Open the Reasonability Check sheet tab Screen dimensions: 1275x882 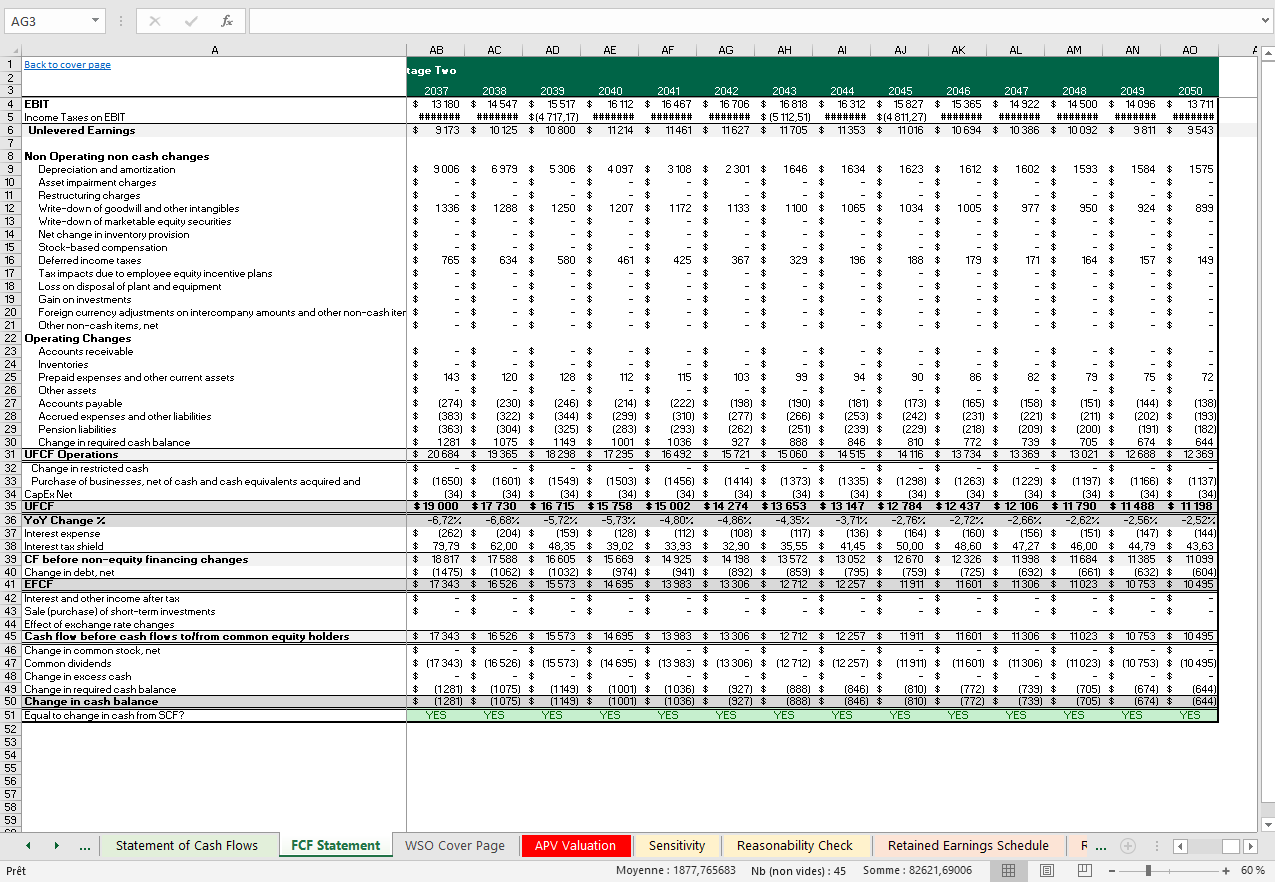click(x=795, y=846)
